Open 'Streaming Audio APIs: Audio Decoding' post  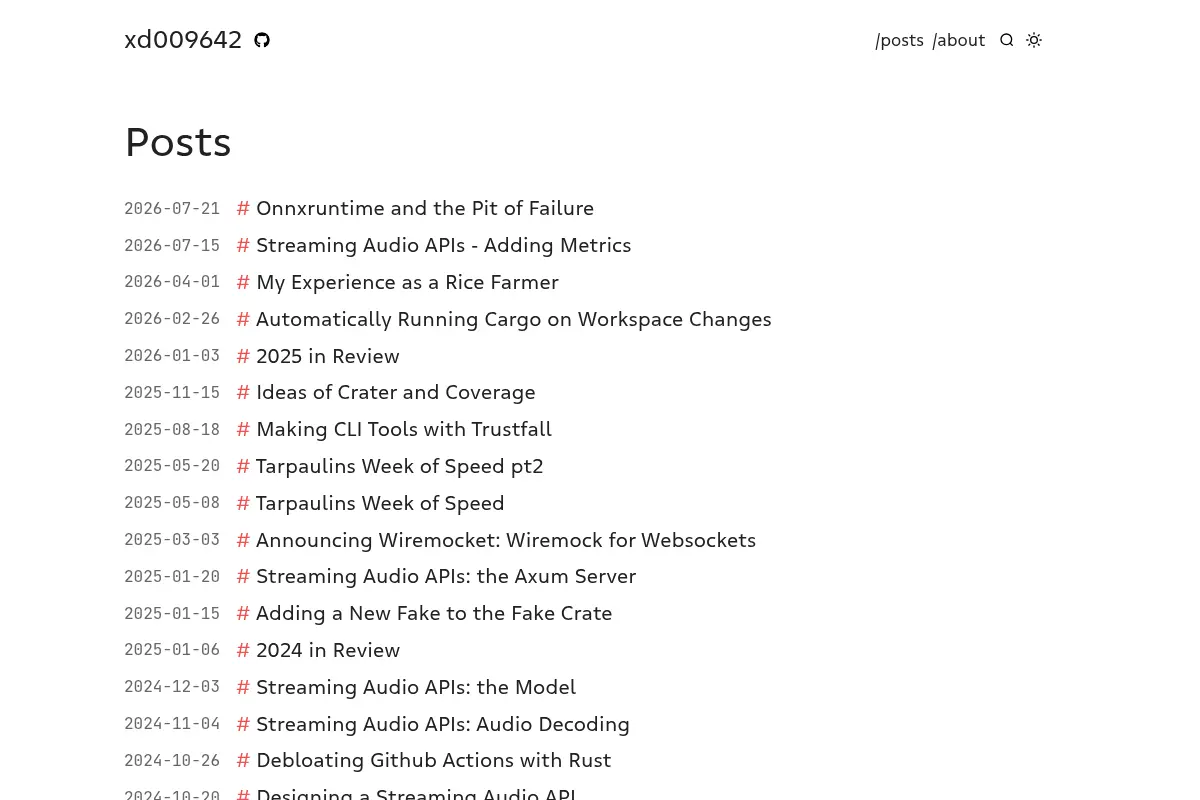[443, 724]
